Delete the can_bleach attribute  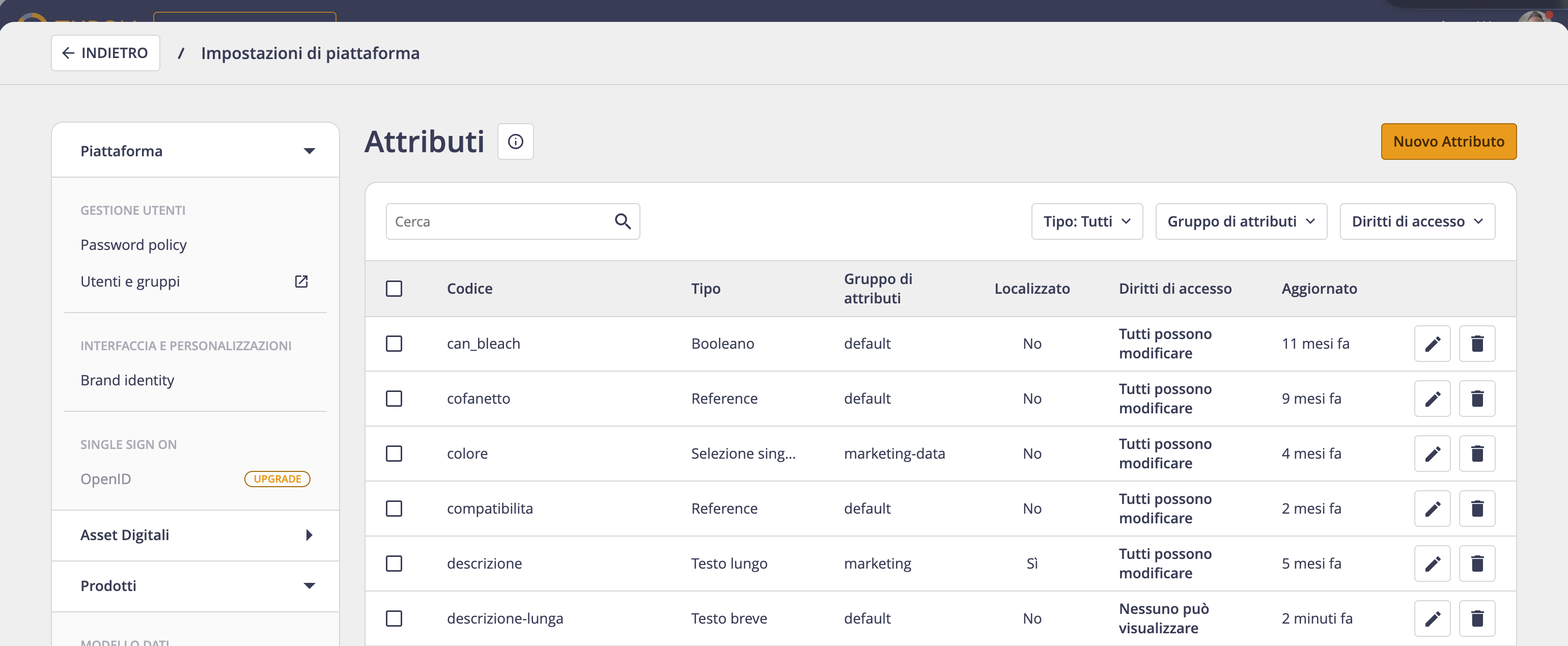coord(1477,344)
